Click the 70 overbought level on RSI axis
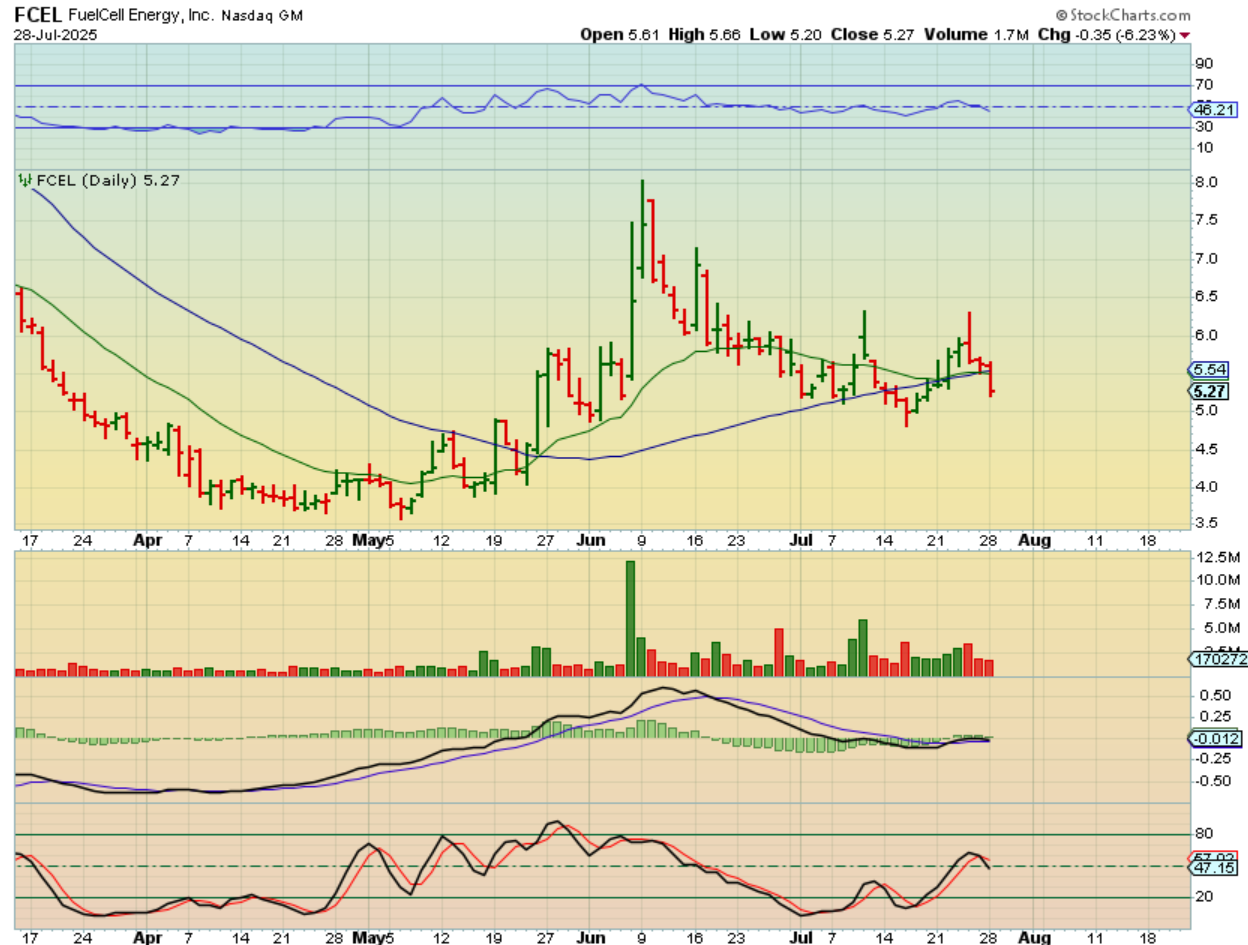Screen dimensions: 1248x945 tap(1204, 86)
